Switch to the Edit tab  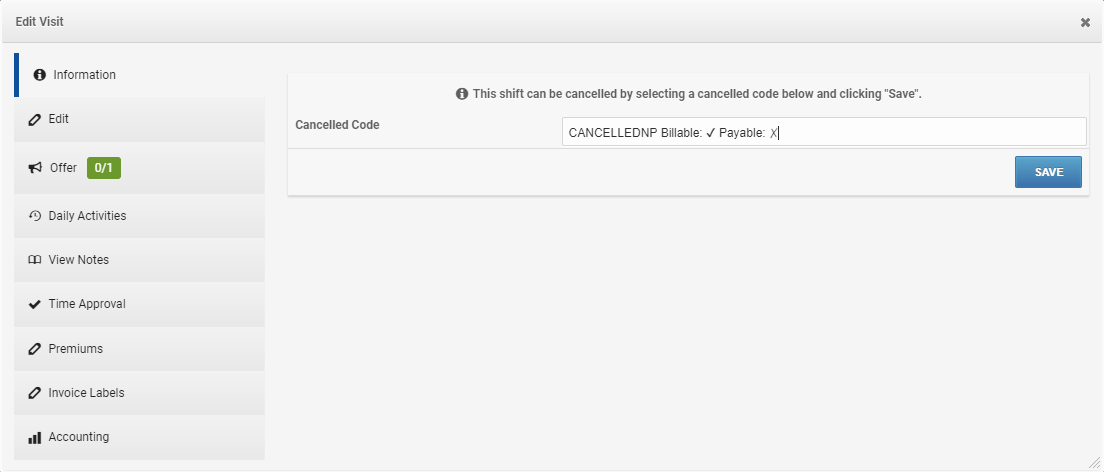click(140, 119)
